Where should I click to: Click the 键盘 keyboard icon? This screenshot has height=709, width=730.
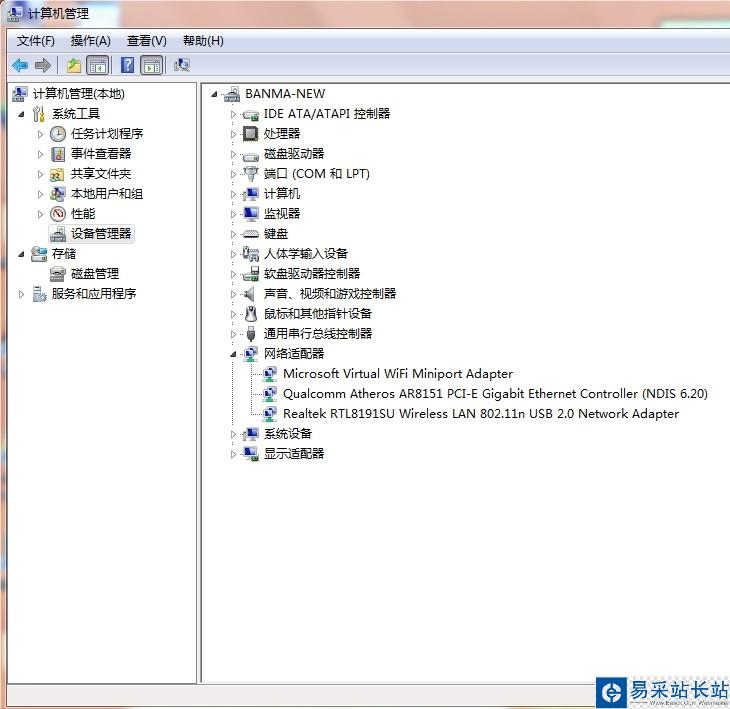(250, 234)
